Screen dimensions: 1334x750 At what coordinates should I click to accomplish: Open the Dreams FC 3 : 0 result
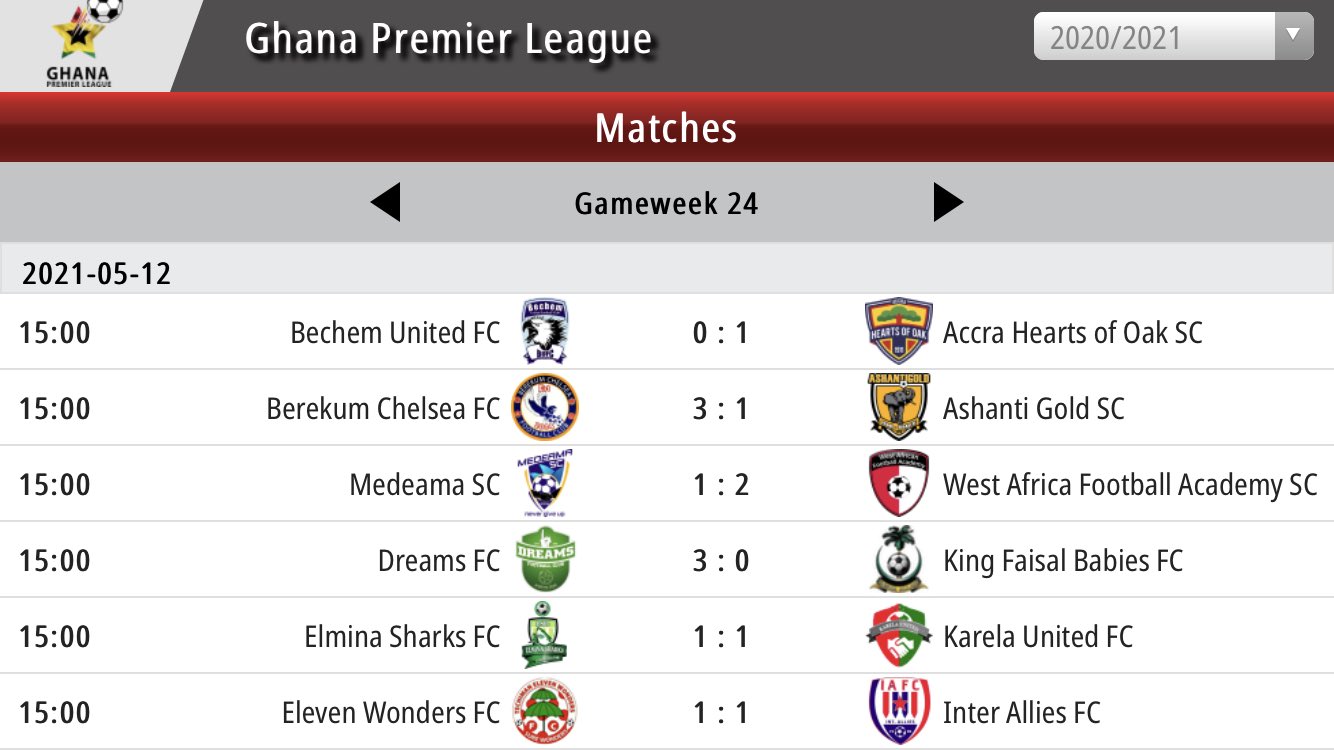pyautogui.click(x=720, y=560)
